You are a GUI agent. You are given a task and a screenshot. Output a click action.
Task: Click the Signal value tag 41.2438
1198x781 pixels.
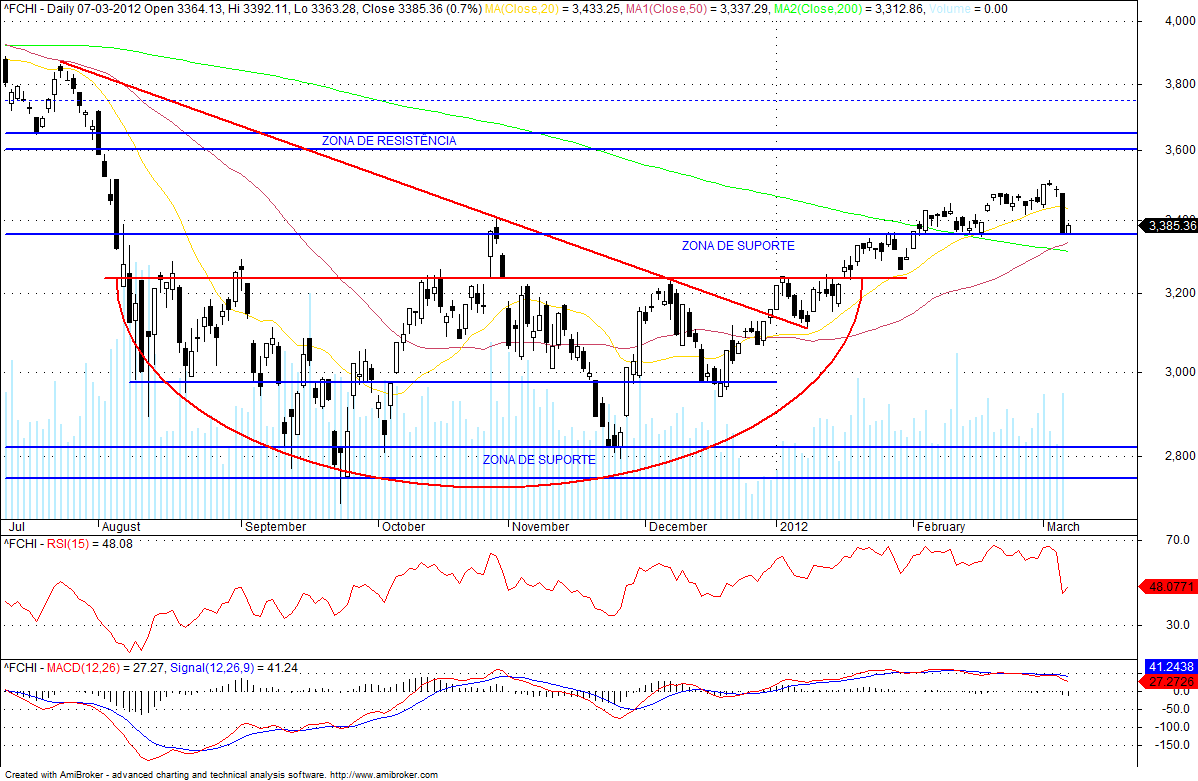tap(1170, 667)
